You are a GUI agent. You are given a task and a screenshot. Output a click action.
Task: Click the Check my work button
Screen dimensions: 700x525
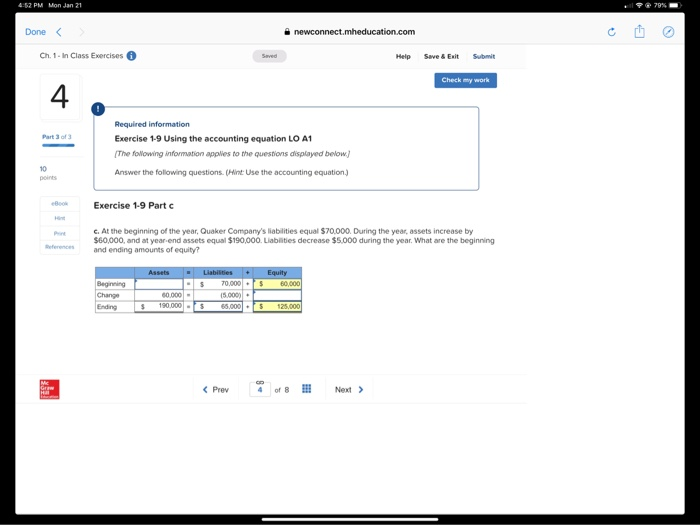pos(465,80)
